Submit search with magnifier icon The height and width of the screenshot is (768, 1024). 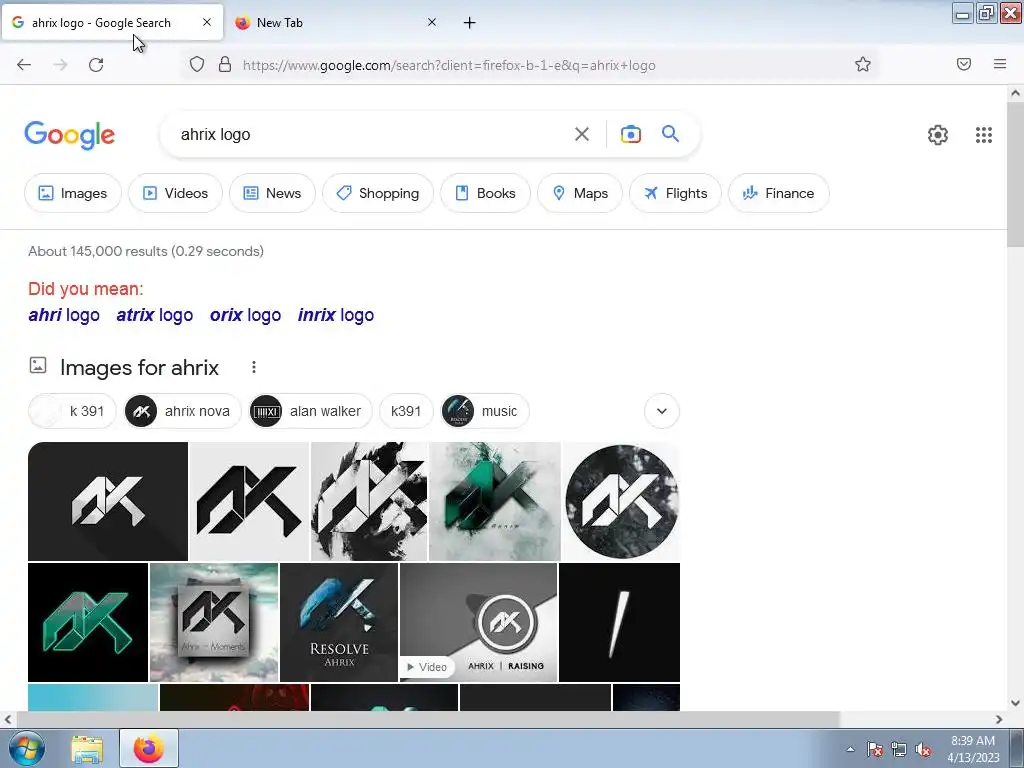click(670, 134)
